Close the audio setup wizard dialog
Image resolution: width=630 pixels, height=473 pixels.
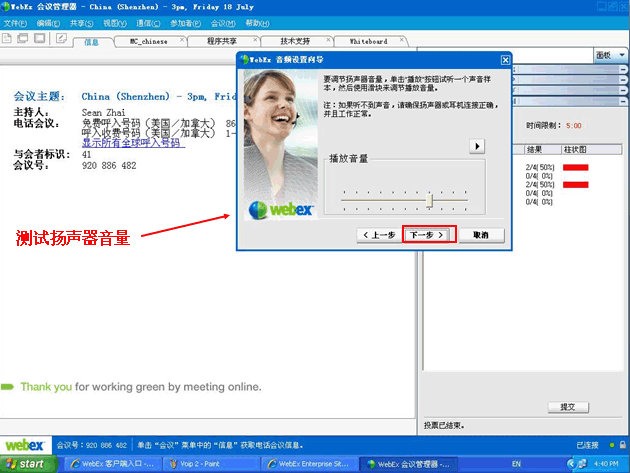[x=505, y=60]
